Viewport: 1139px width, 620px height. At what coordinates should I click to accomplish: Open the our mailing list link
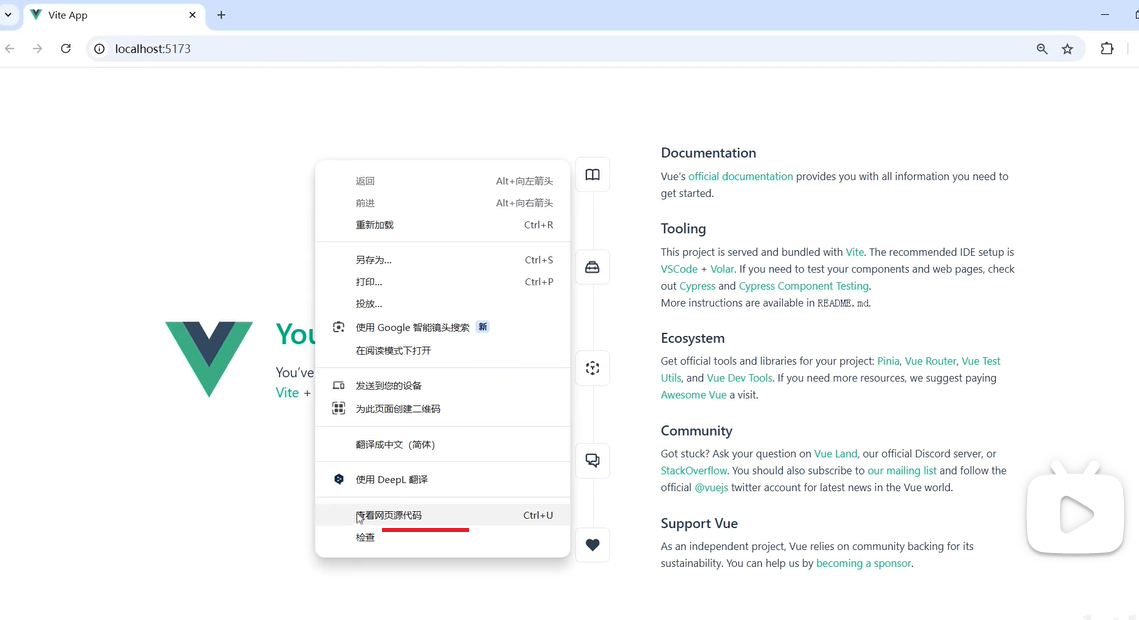click(x=901, y=470)
